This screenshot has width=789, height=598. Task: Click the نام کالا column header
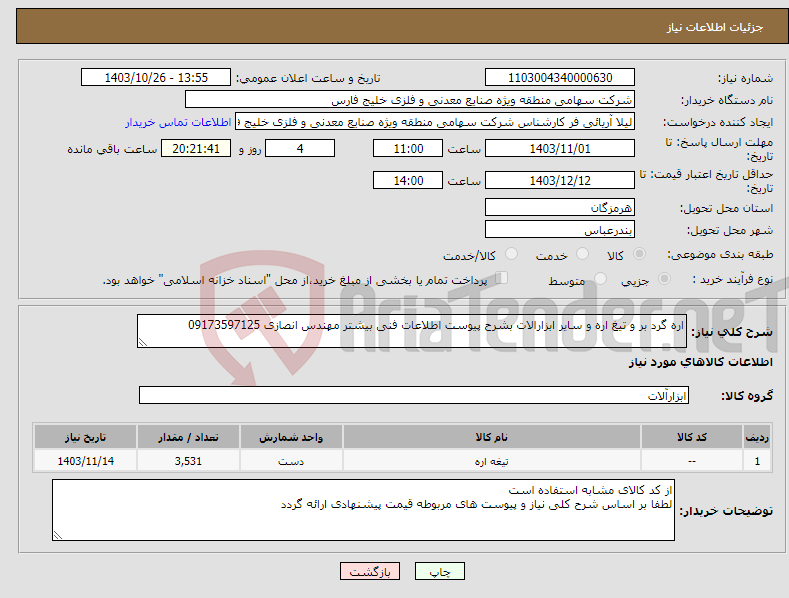click(492, 437)
